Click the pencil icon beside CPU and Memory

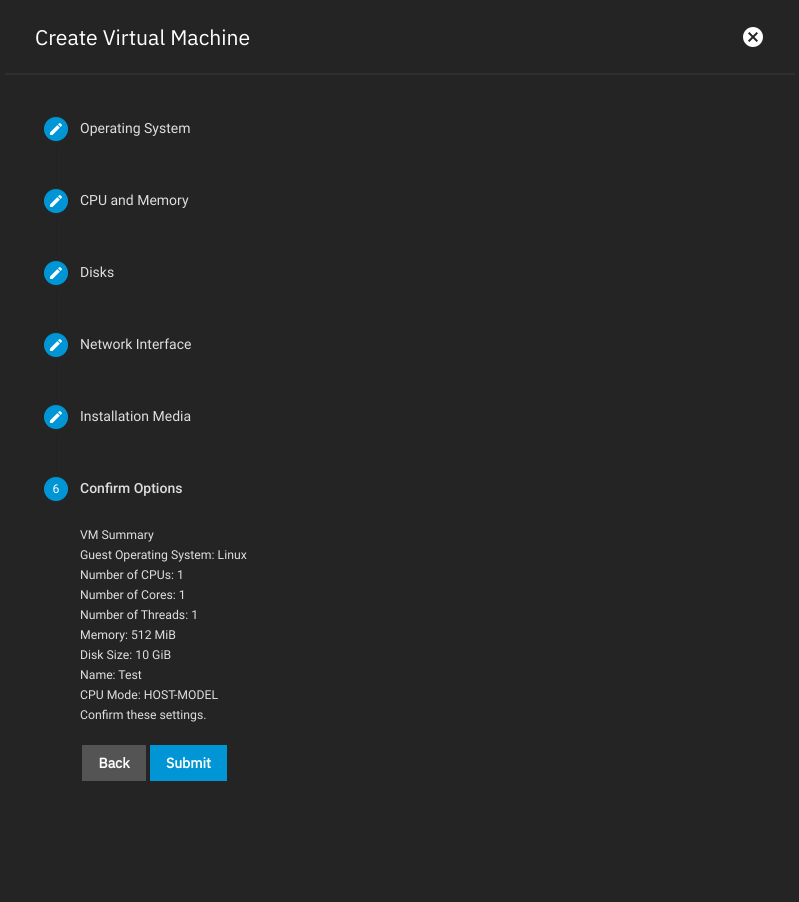[x=56, y=201]
